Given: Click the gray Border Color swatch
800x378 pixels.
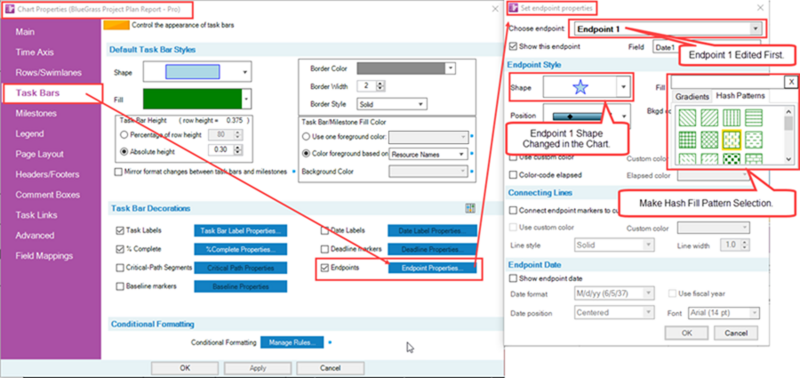Looking at the screenshot, I should 401,68.
